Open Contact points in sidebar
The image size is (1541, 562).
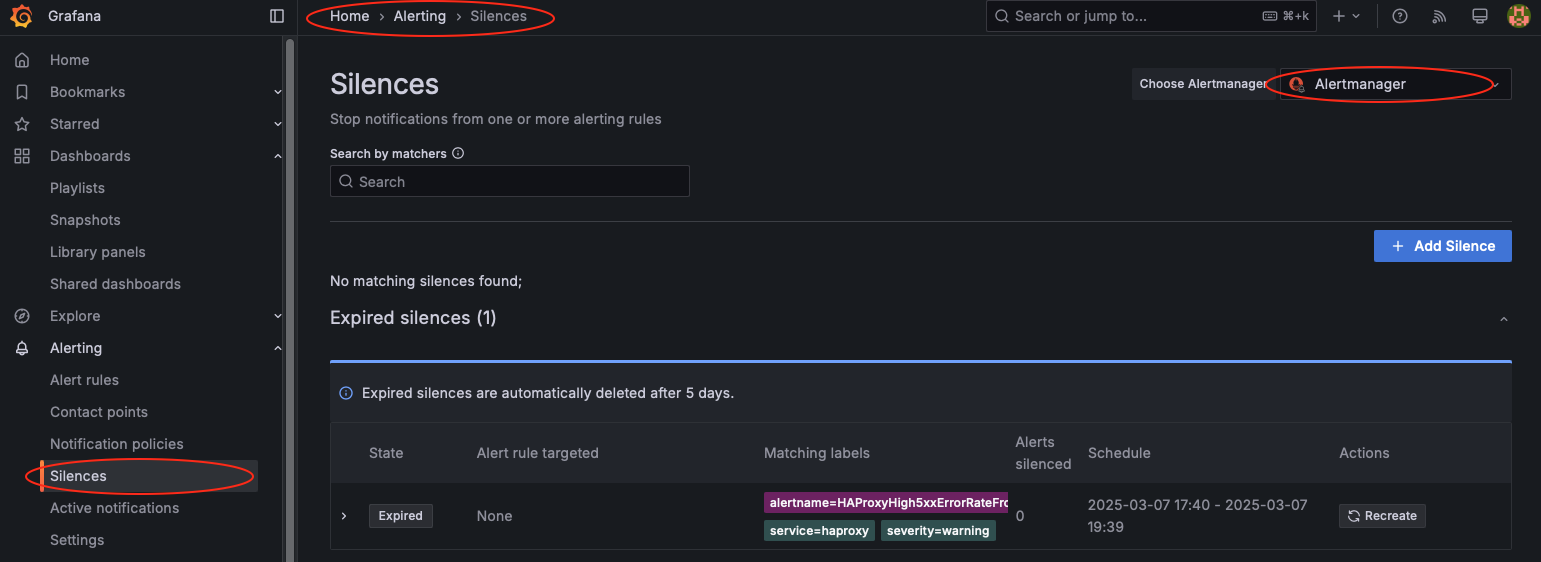pos(99,412)
